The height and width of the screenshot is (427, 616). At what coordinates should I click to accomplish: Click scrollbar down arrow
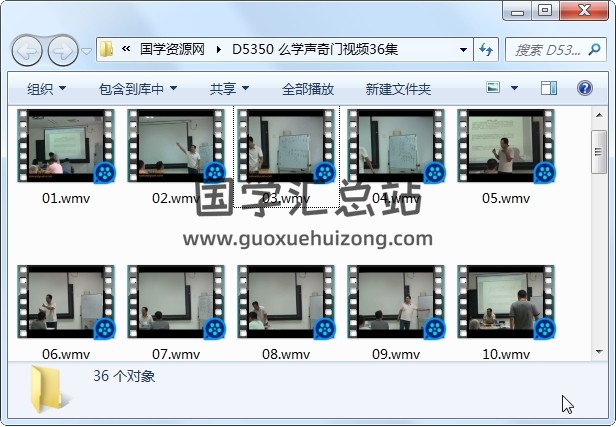(x=599, y=352)
